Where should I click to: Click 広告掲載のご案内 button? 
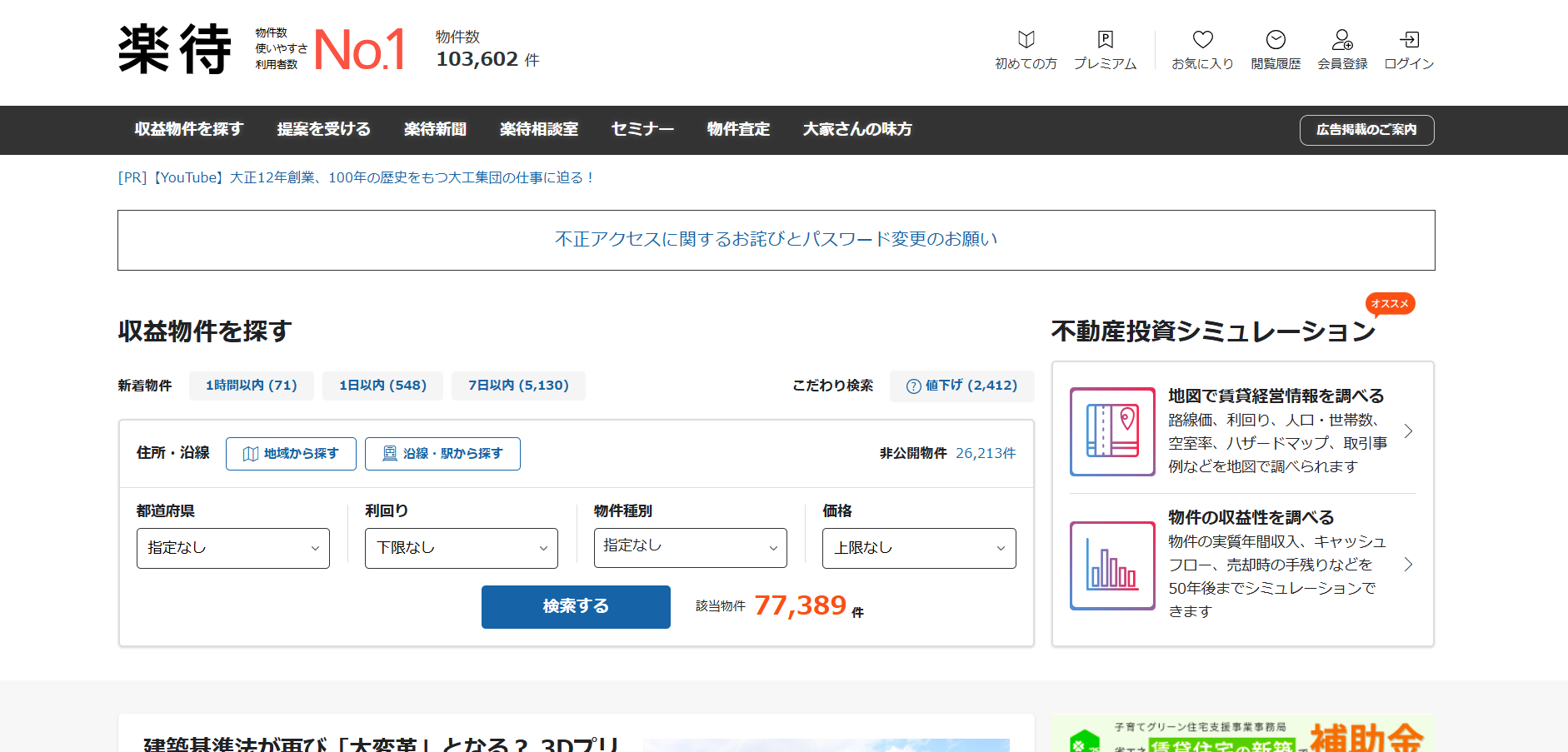(x=1366, y=130)
